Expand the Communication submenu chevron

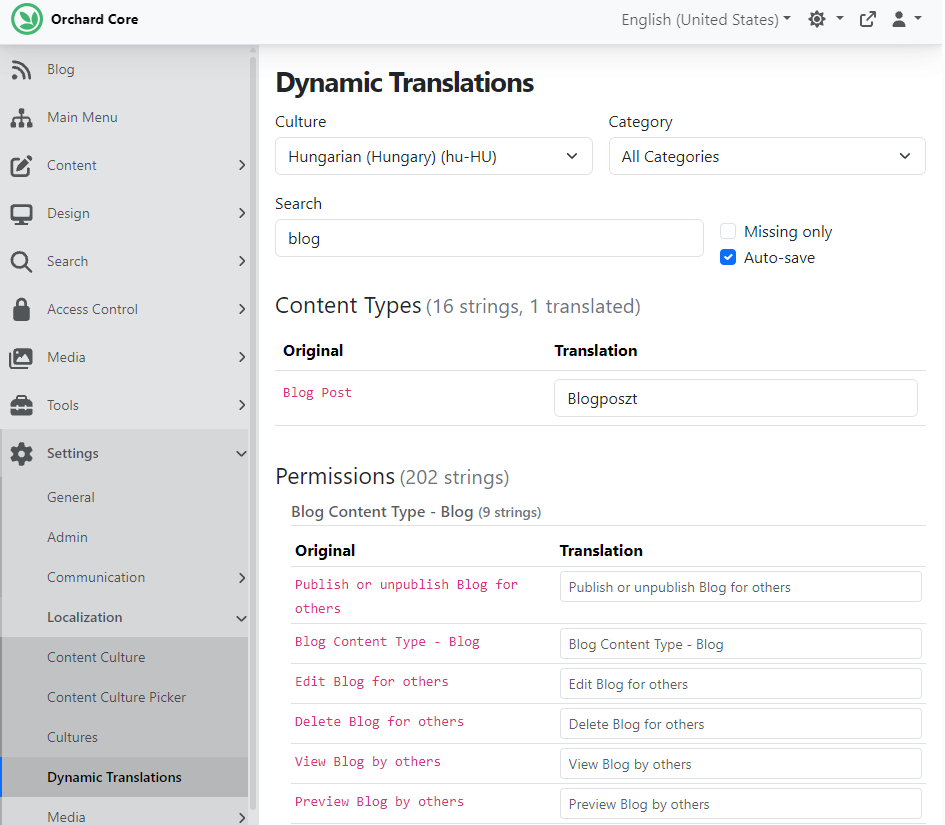242,578
